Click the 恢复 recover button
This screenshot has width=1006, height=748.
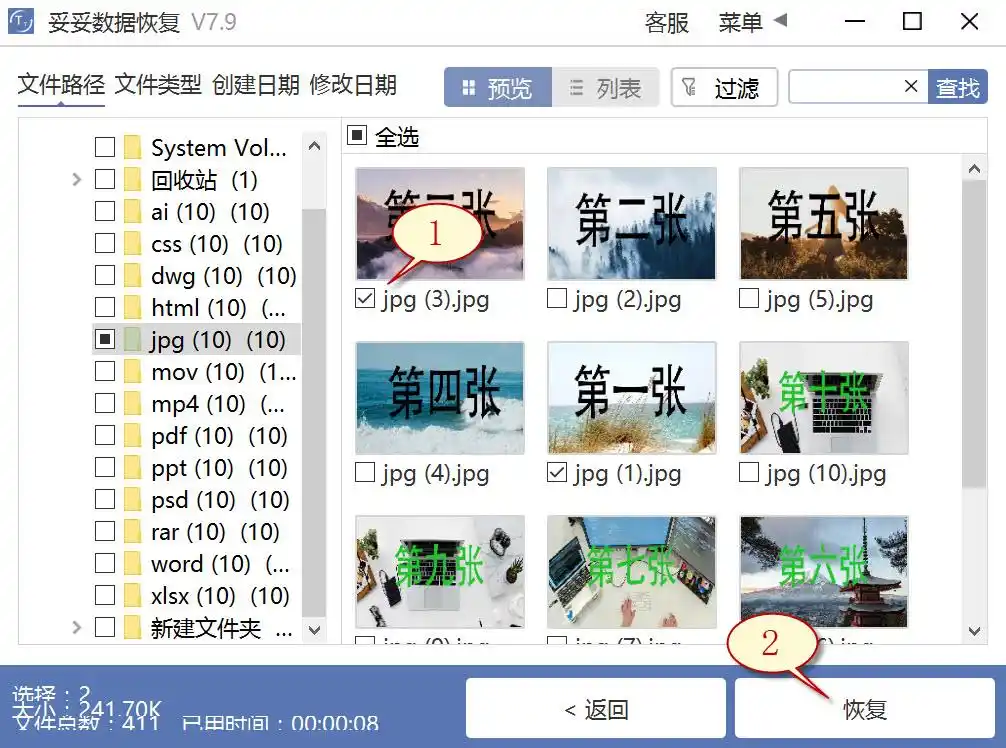pos(866,708)
